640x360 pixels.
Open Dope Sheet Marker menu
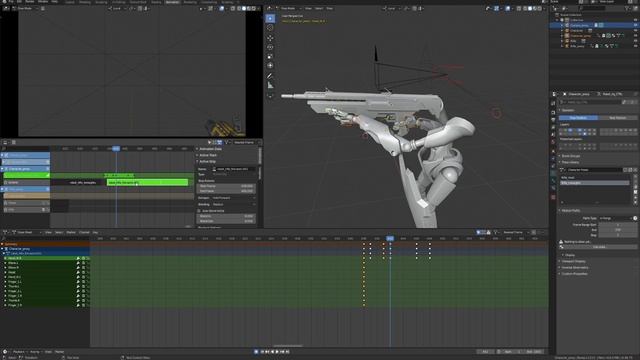pos(71,232)
